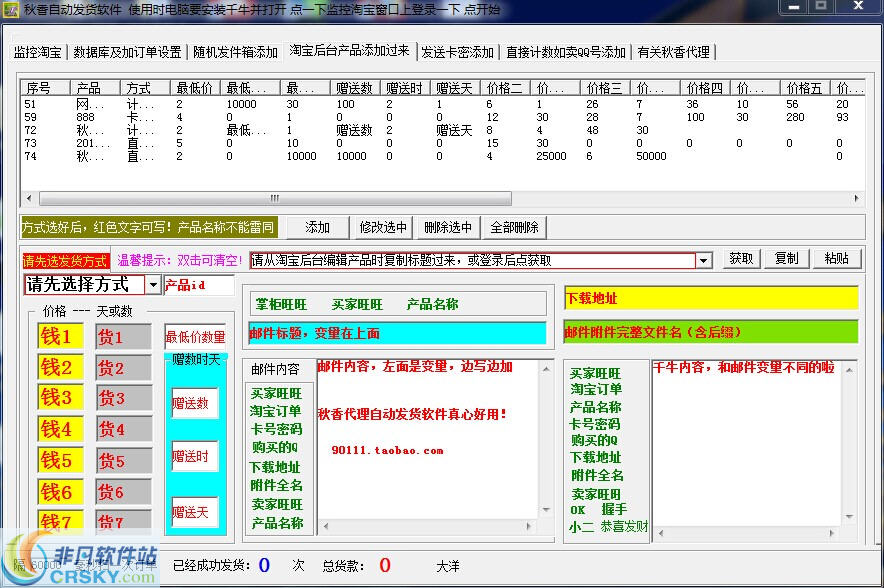Click the table scrollbar right arrow
The width and height of the screenshot is (884, 588).
(856, 198)
